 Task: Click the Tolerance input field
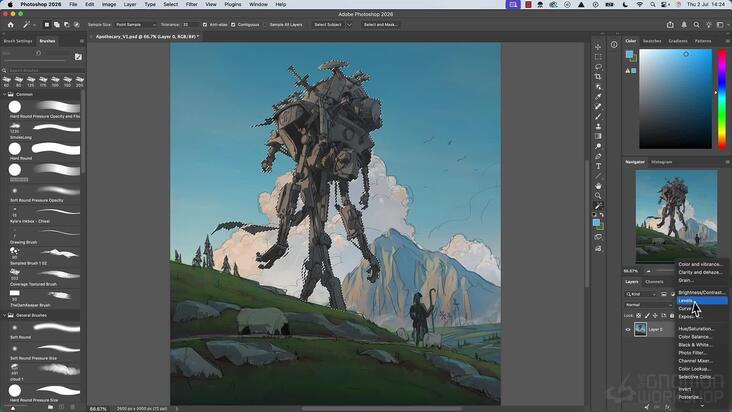point(190,25)
